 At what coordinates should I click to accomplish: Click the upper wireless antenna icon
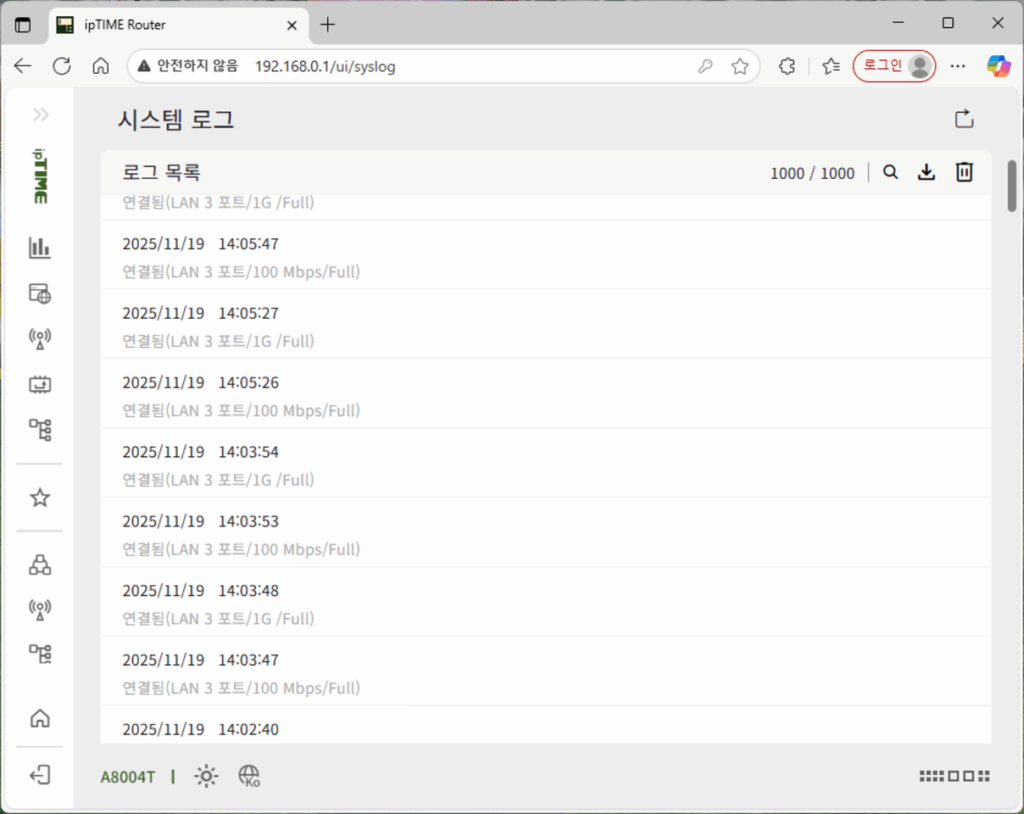pyautogui.click(x=40, y=339)
